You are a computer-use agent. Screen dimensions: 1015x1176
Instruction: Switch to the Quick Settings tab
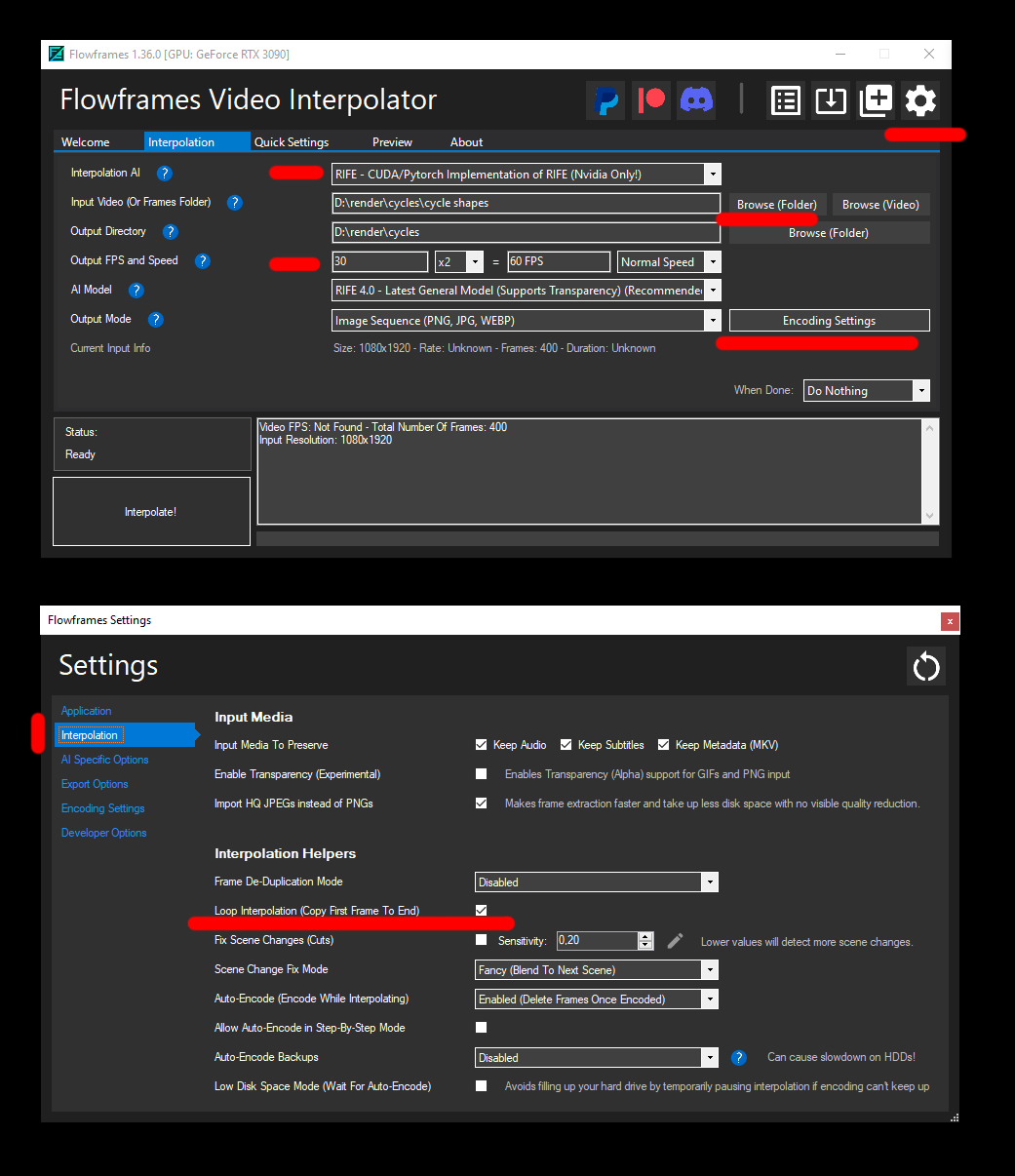coord(292,142)
